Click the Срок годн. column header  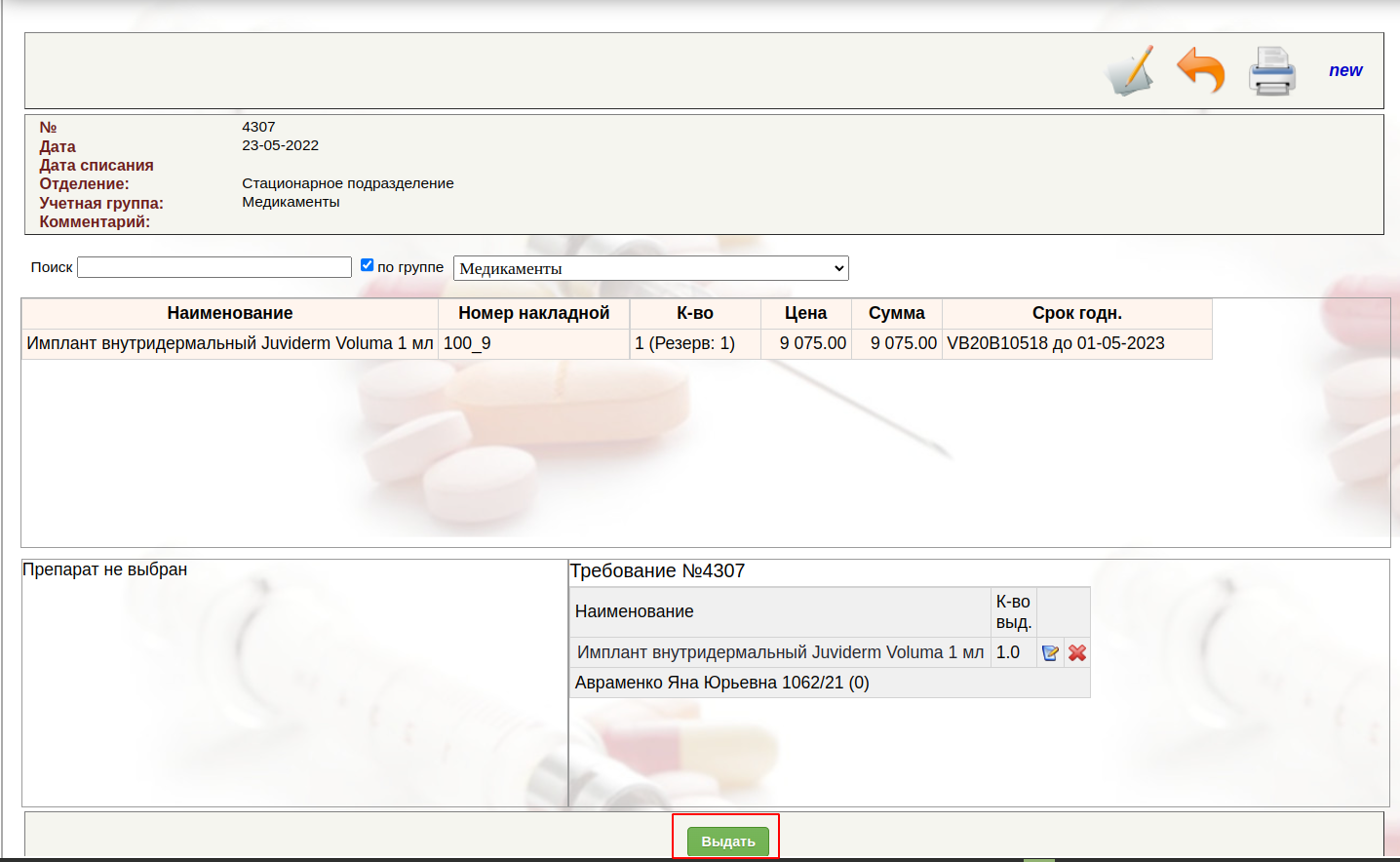tap(1076, 313)
